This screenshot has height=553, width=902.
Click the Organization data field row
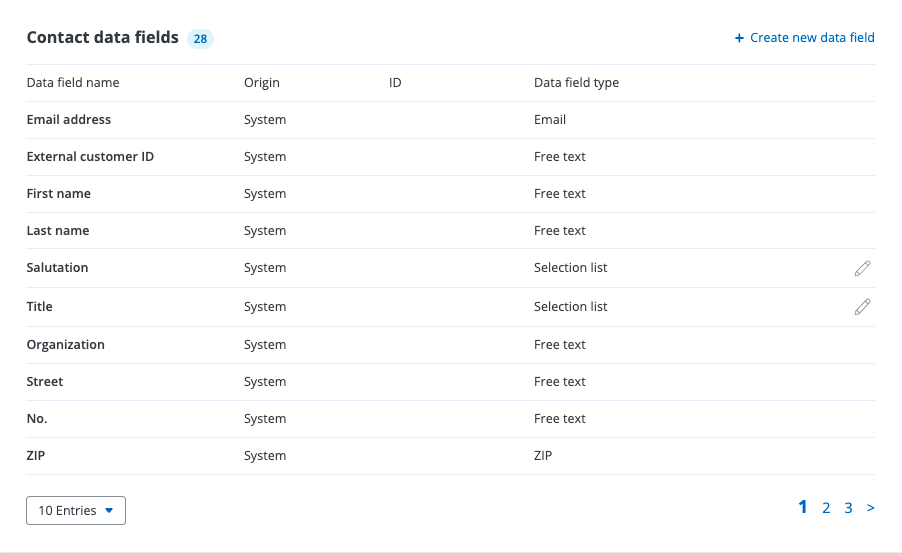point(66,345)
